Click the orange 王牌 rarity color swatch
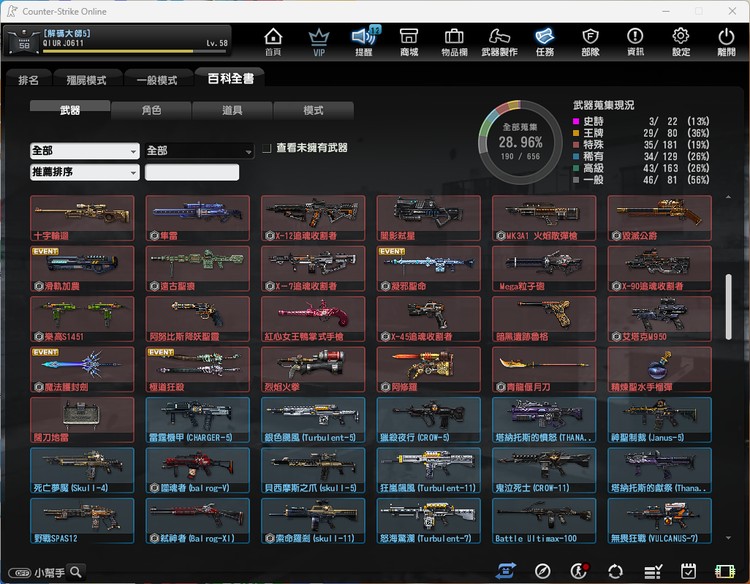Image resolution: width=750 pixels, height=584 pixels. point(576,133)
